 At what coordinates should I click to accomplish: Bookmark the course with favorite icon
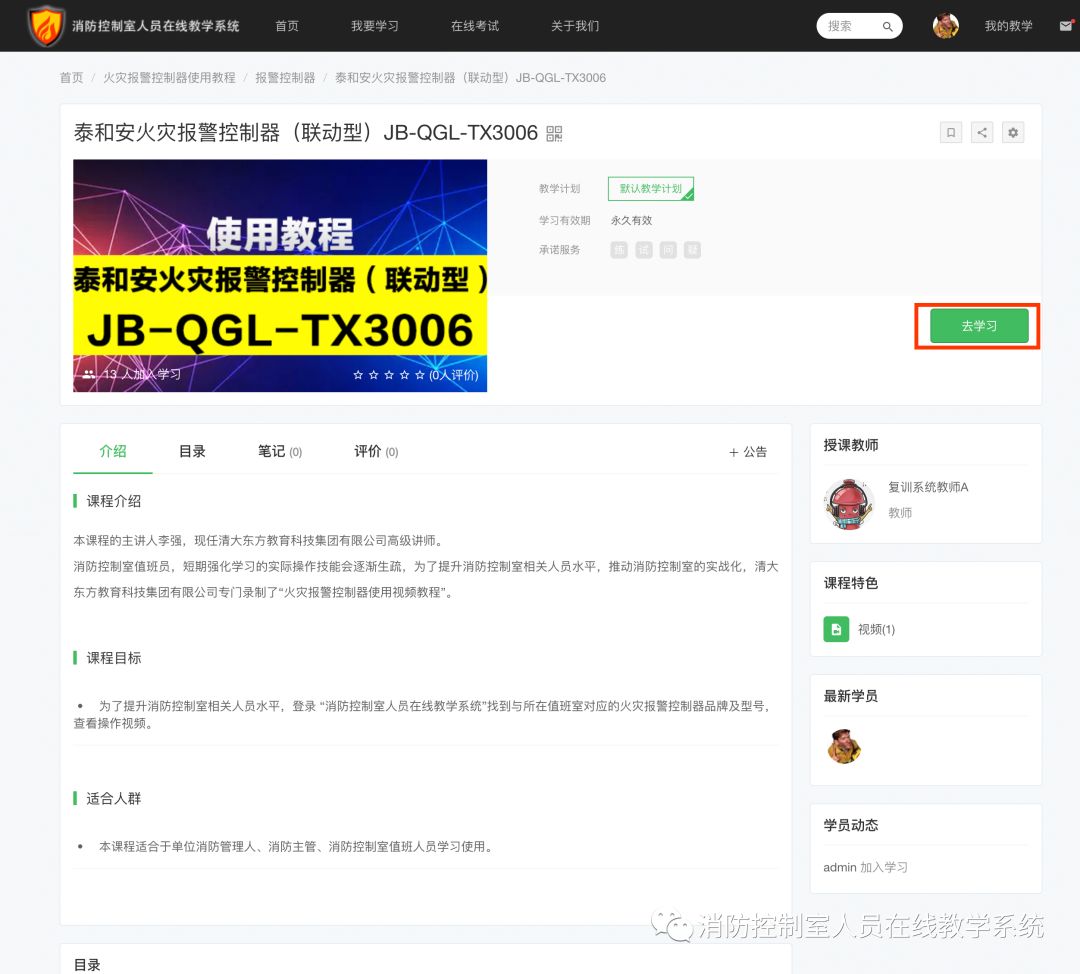coord(951,132)
